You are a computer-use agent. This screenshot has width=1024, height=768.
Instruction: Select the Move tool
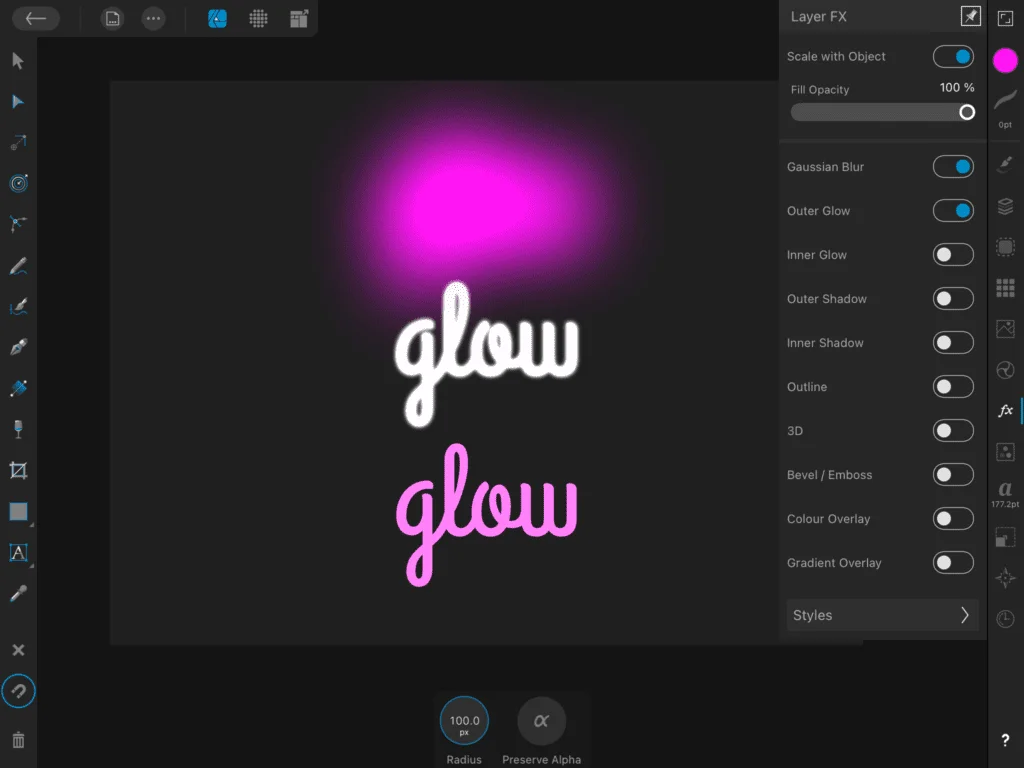[x=18, y=60]
